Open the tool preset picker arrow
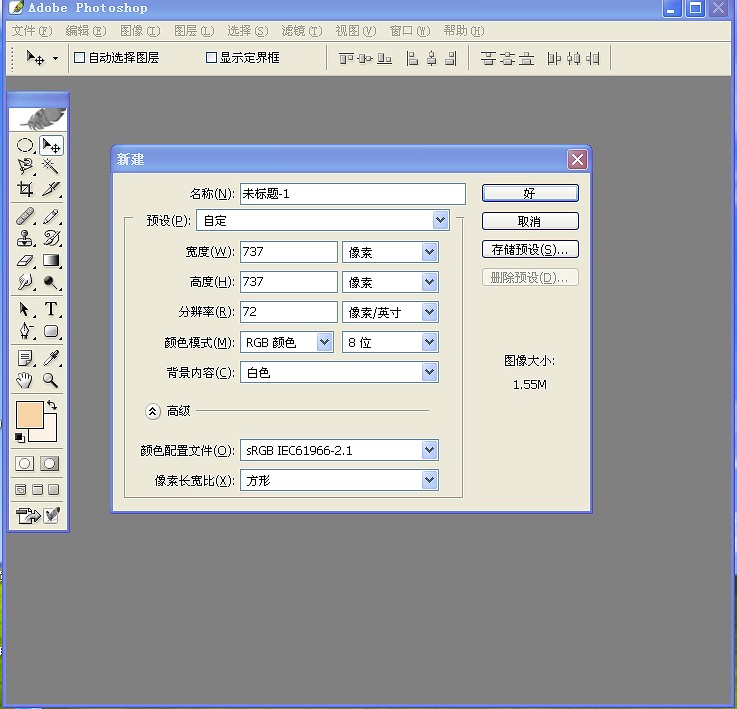Viewport: 737px width, 709px height. [55, 58]
